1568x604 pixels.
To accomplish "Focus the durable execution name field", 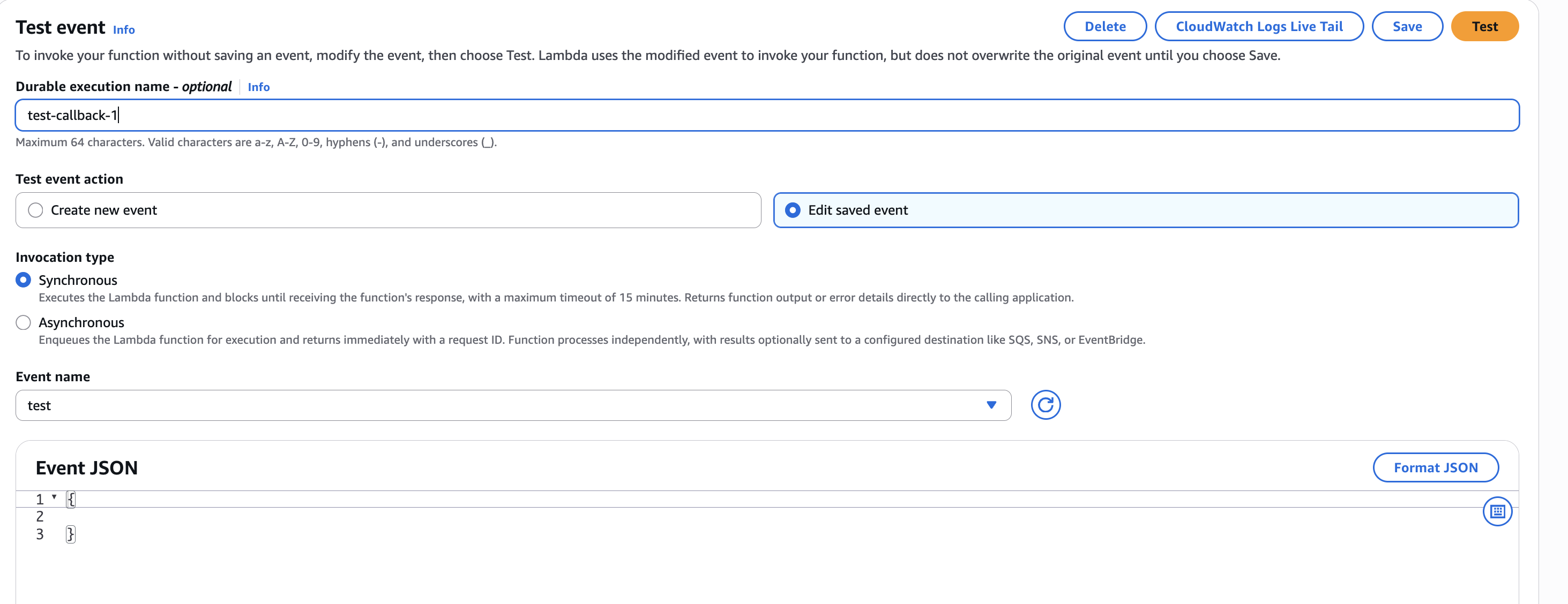I will 767,116.
